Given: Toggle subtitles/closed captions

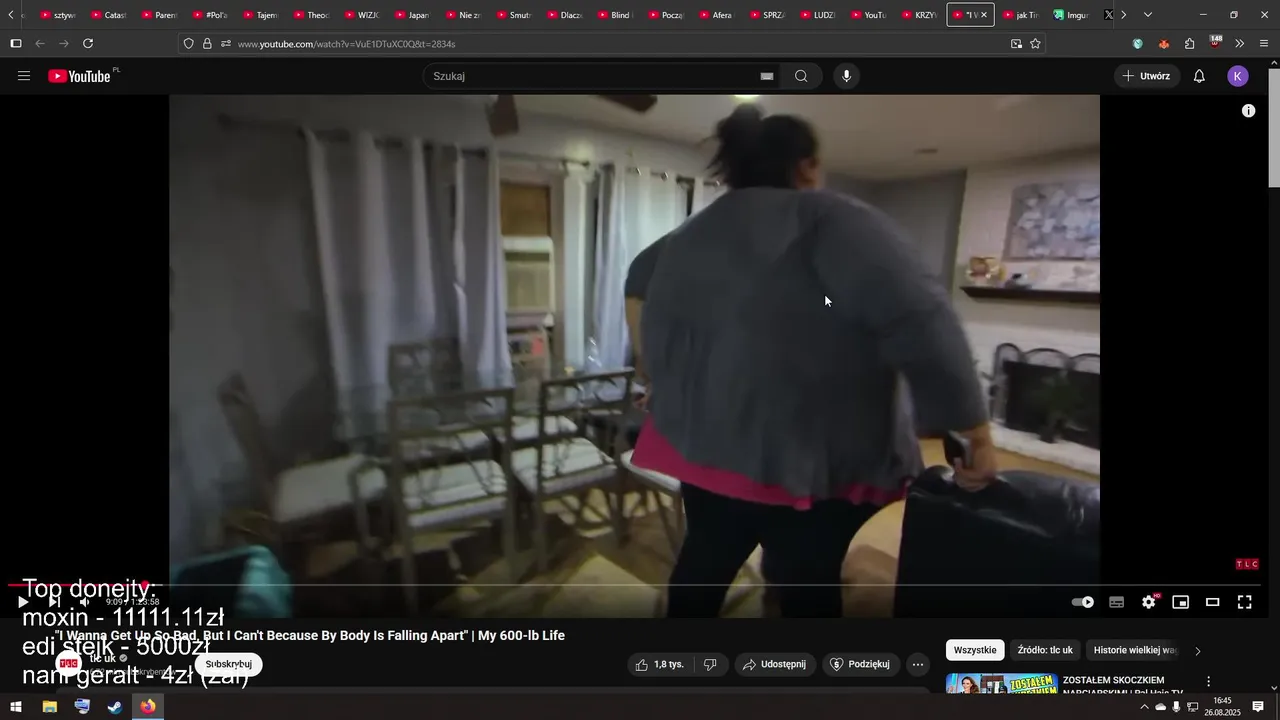Looking at the screenshot, I should (1117, 602).
